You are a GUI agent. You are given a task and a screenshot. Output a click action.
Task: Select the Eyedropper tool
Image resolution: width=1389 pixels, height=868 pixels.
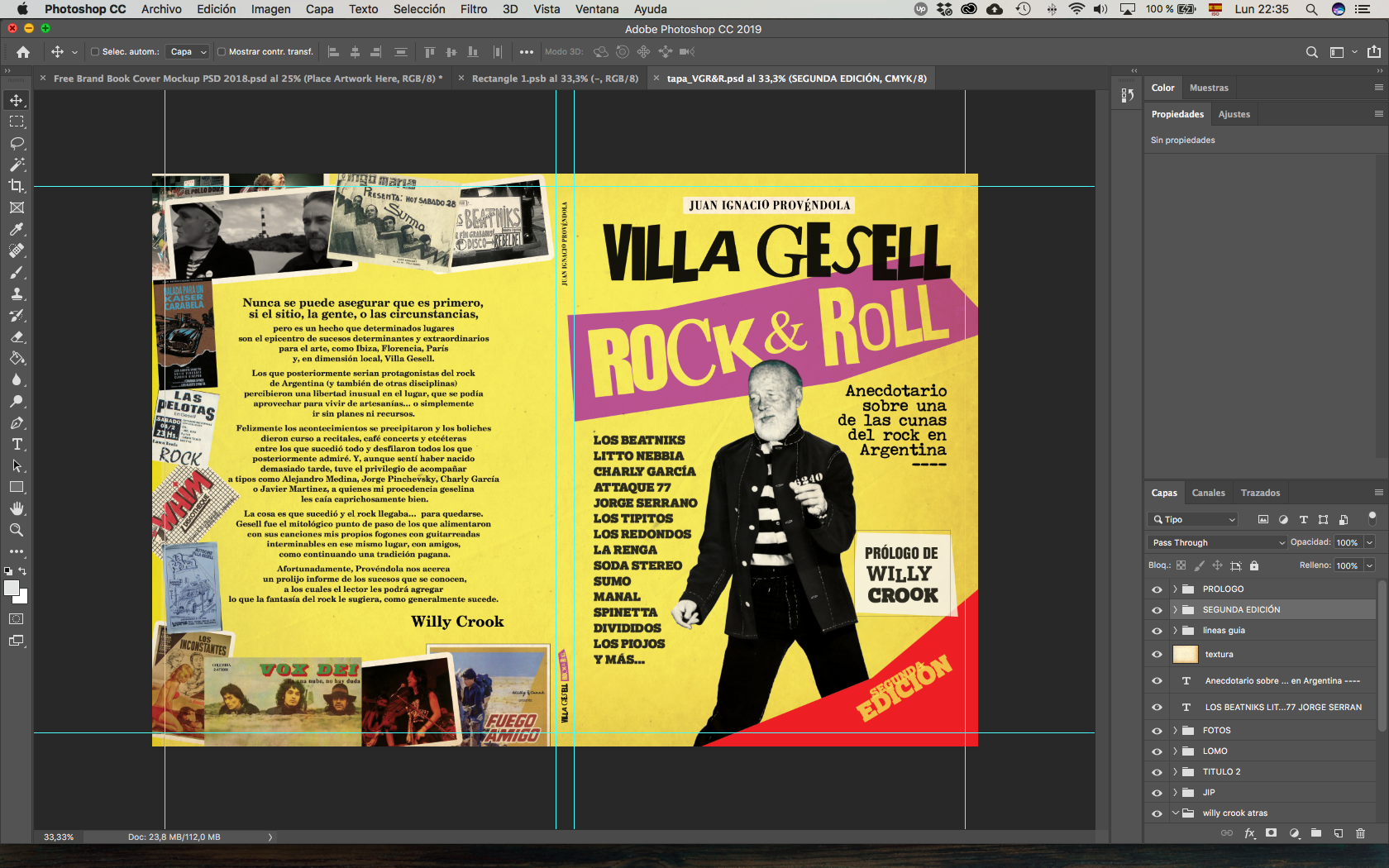(17, 229)
